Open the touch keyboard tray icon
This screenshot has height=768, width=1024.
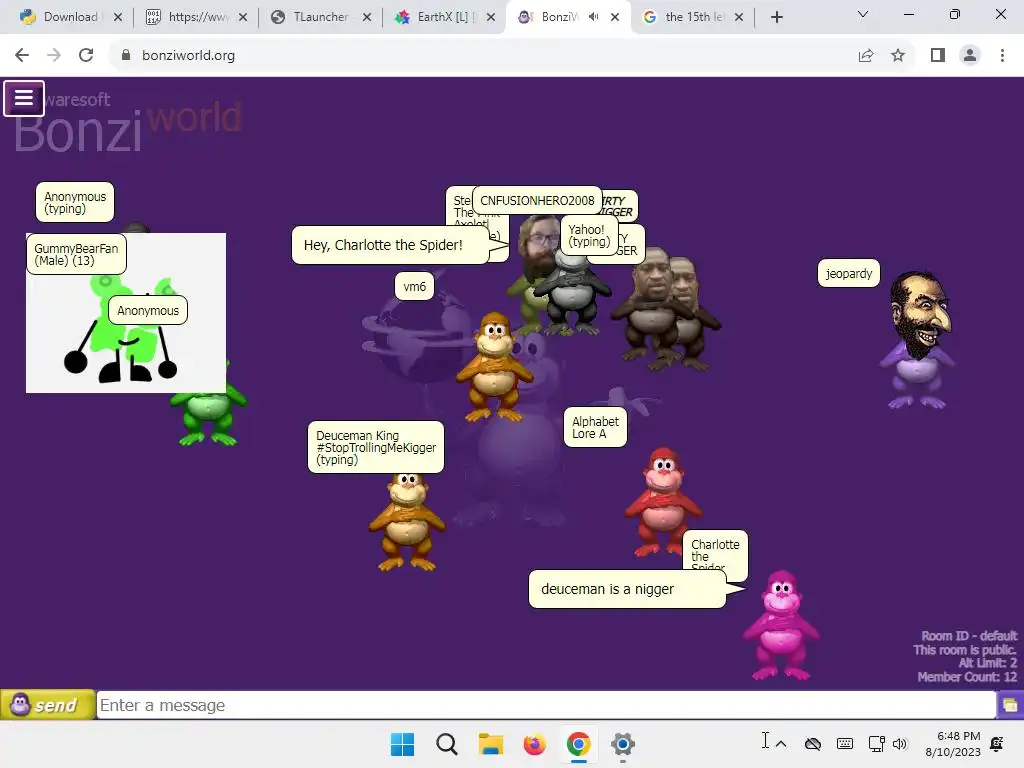(x=844, y=744)
